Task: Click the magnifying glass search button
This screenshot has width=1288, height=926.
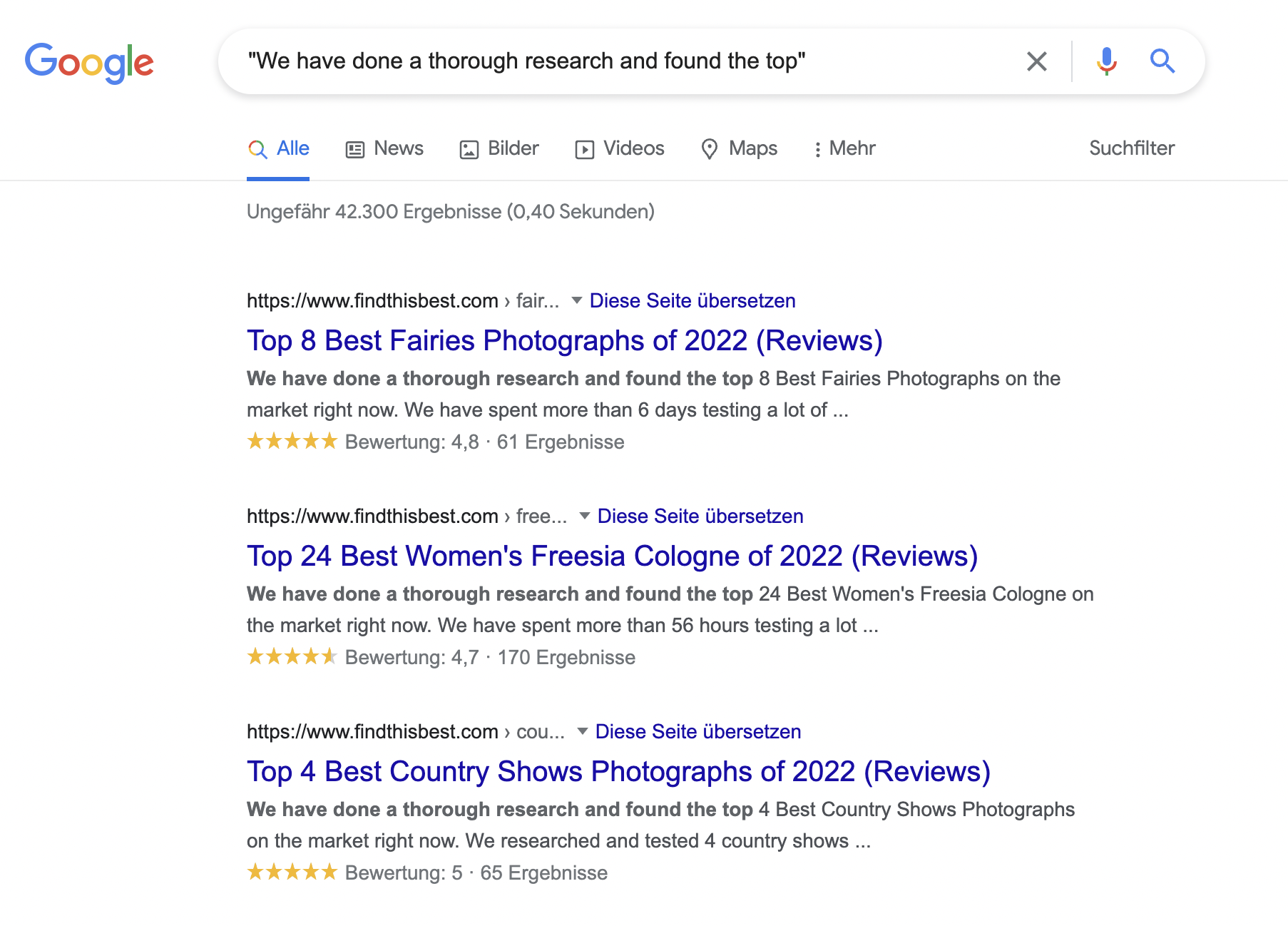Action: [x=1162, y=61]
